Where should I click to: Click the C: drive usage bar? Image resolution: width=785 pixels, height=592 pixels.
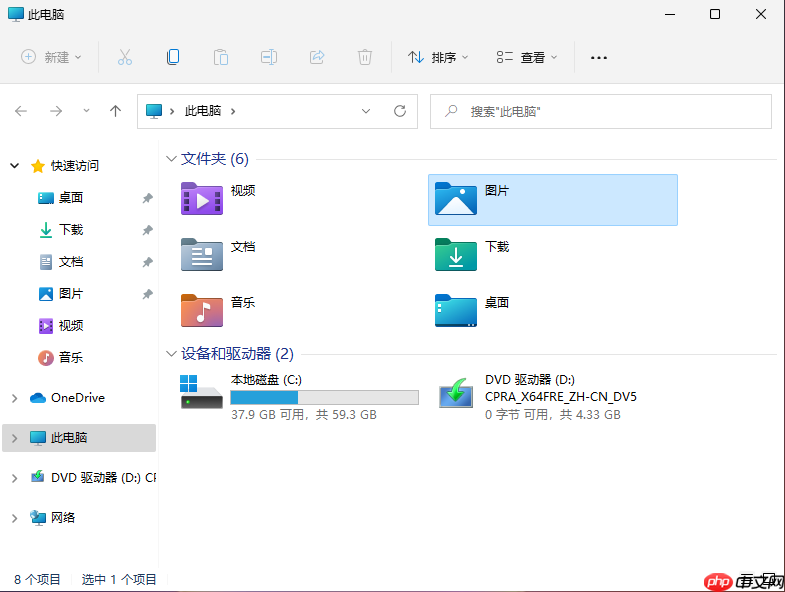(x=324, y=397)
